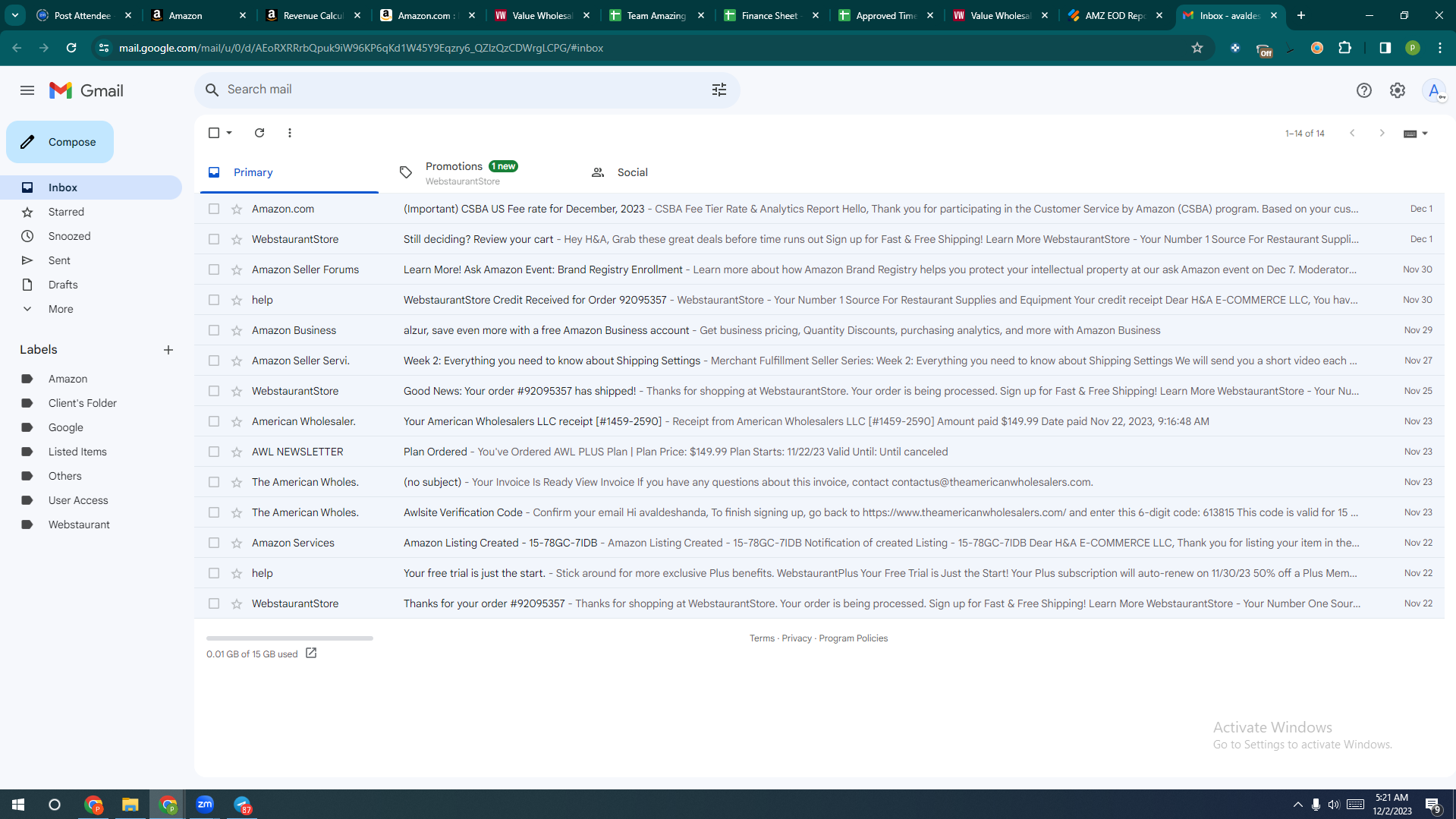Select the Amazon.com CSBA email checkbox
The image size is (1456, 819).
(214, 209)
